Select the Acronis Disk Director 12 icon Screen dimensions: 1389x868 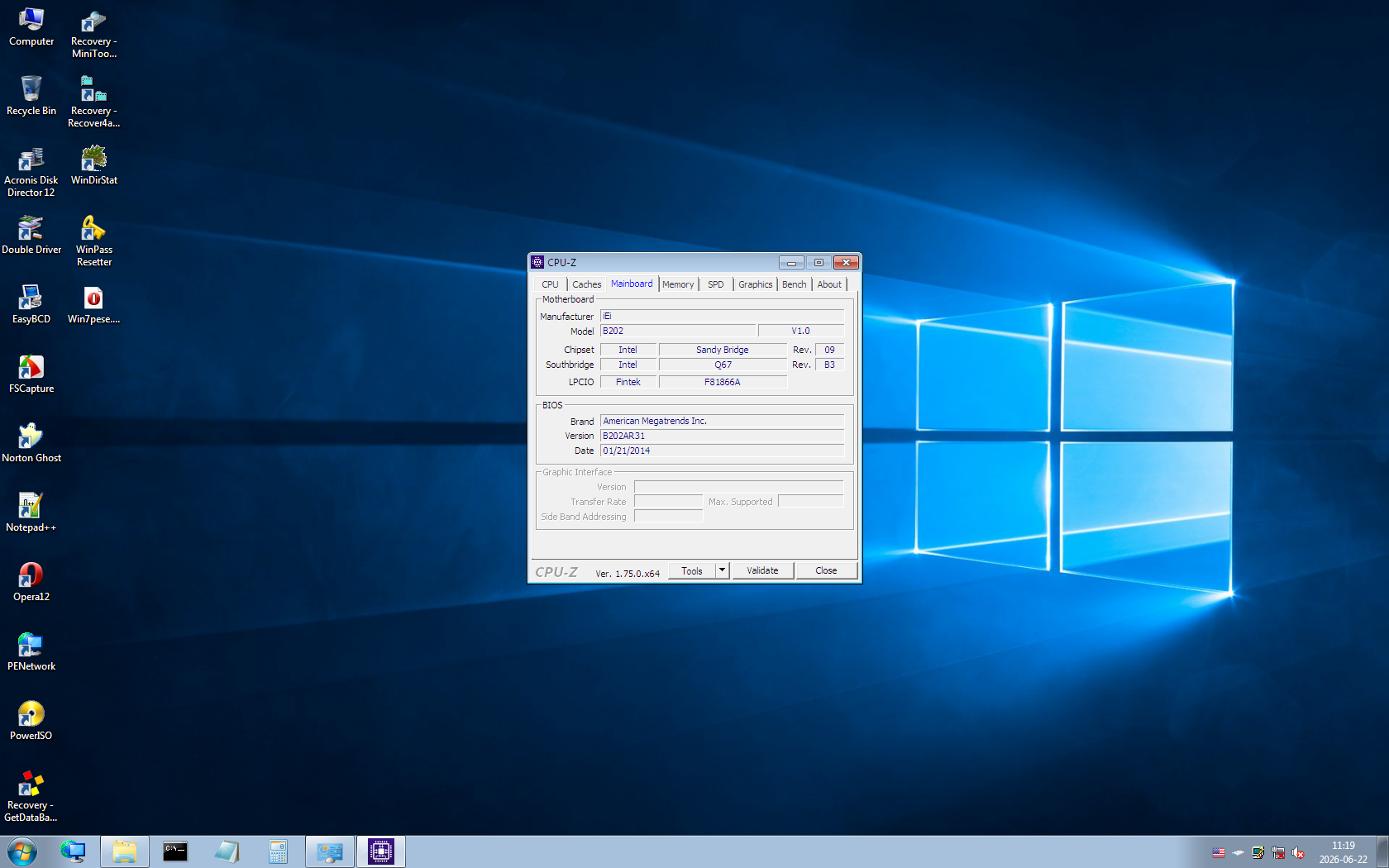(31, 172)
